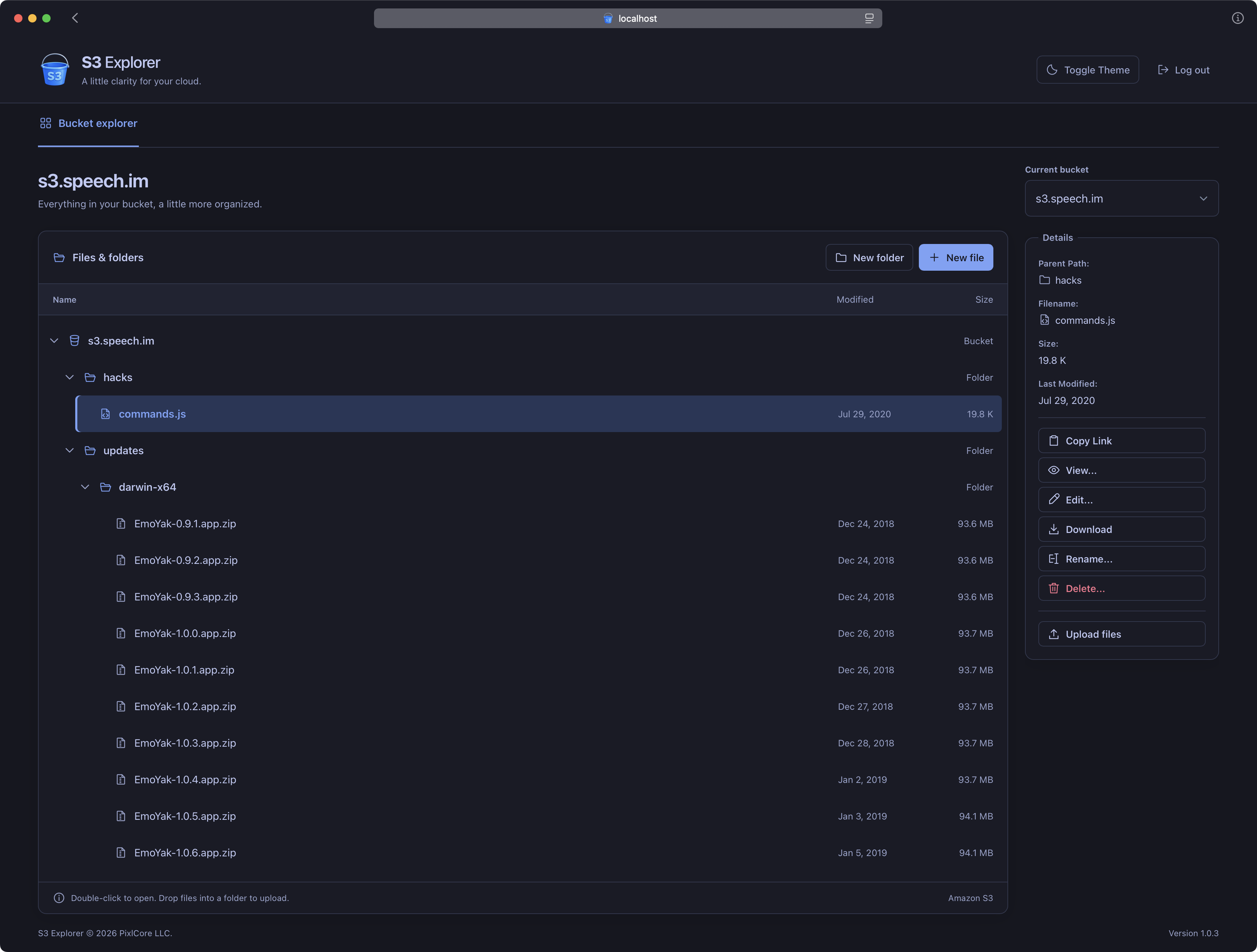Toggle the dark/light theme
This screenshot has height=952, width=1257.
1088,70
